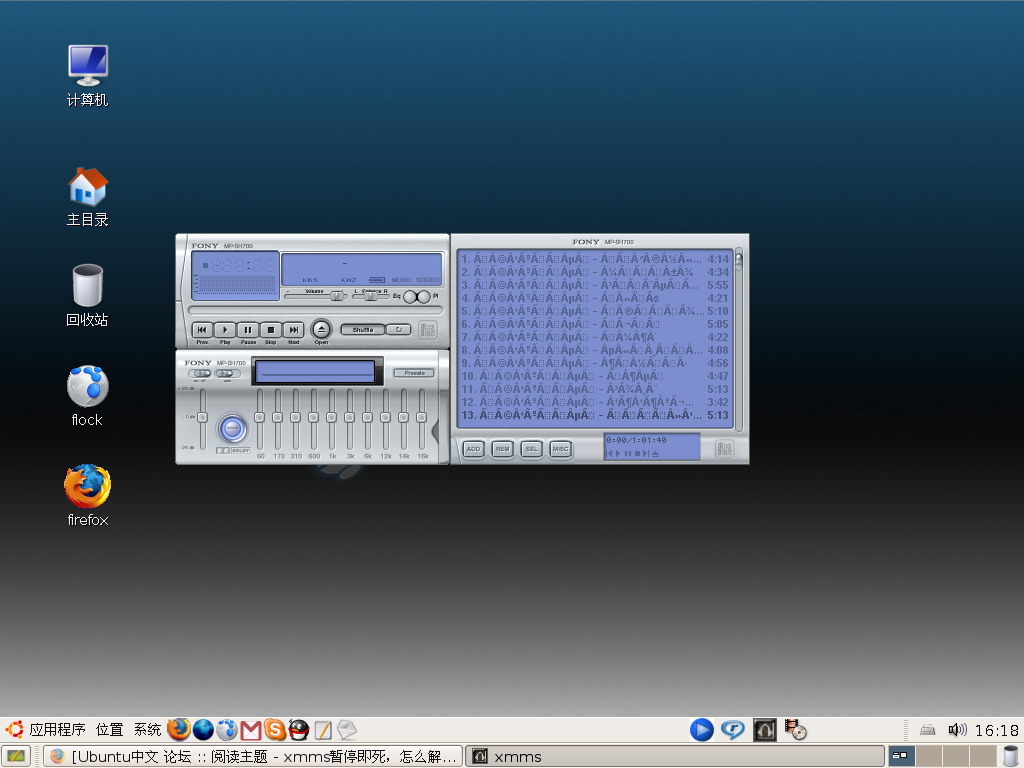Click the Volume slider handle
Image resolution: width=1024 pixels, height=768 pixels.
pos(336,296)
